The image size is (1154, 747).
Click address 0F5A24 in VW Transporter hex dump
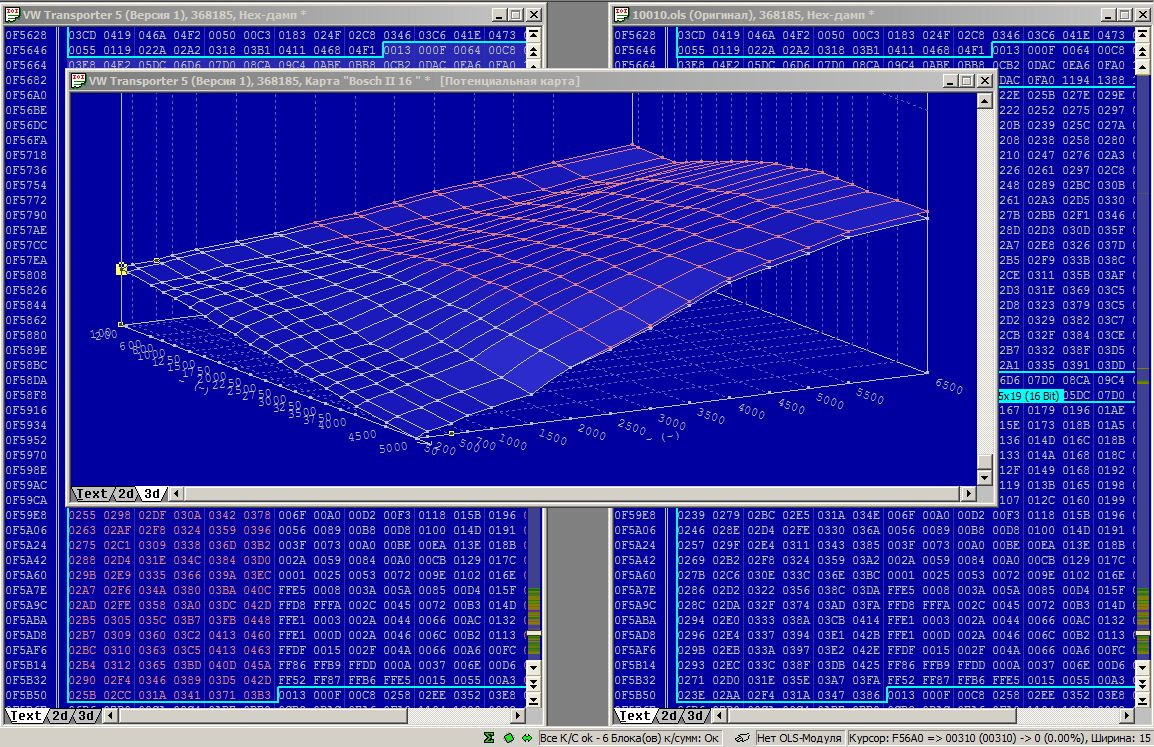click(x=26, y=545)
